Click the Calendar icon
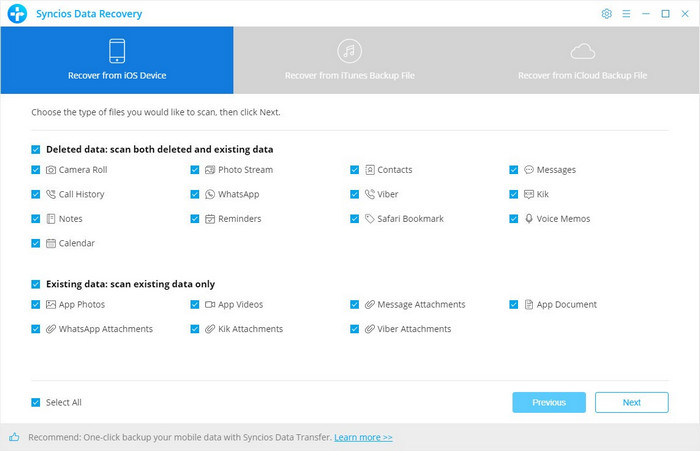 click(x=51, y=243)
